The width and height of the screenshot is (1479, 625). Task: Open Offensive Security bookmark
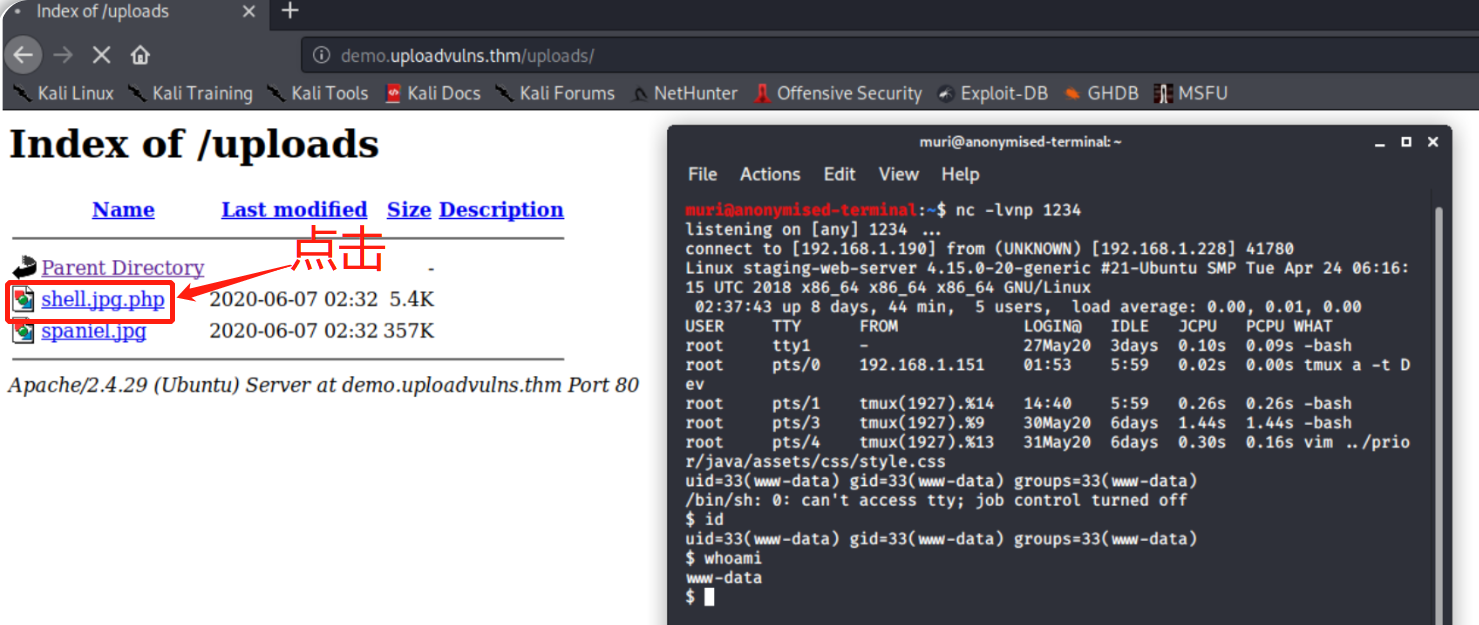coord(838,93)
